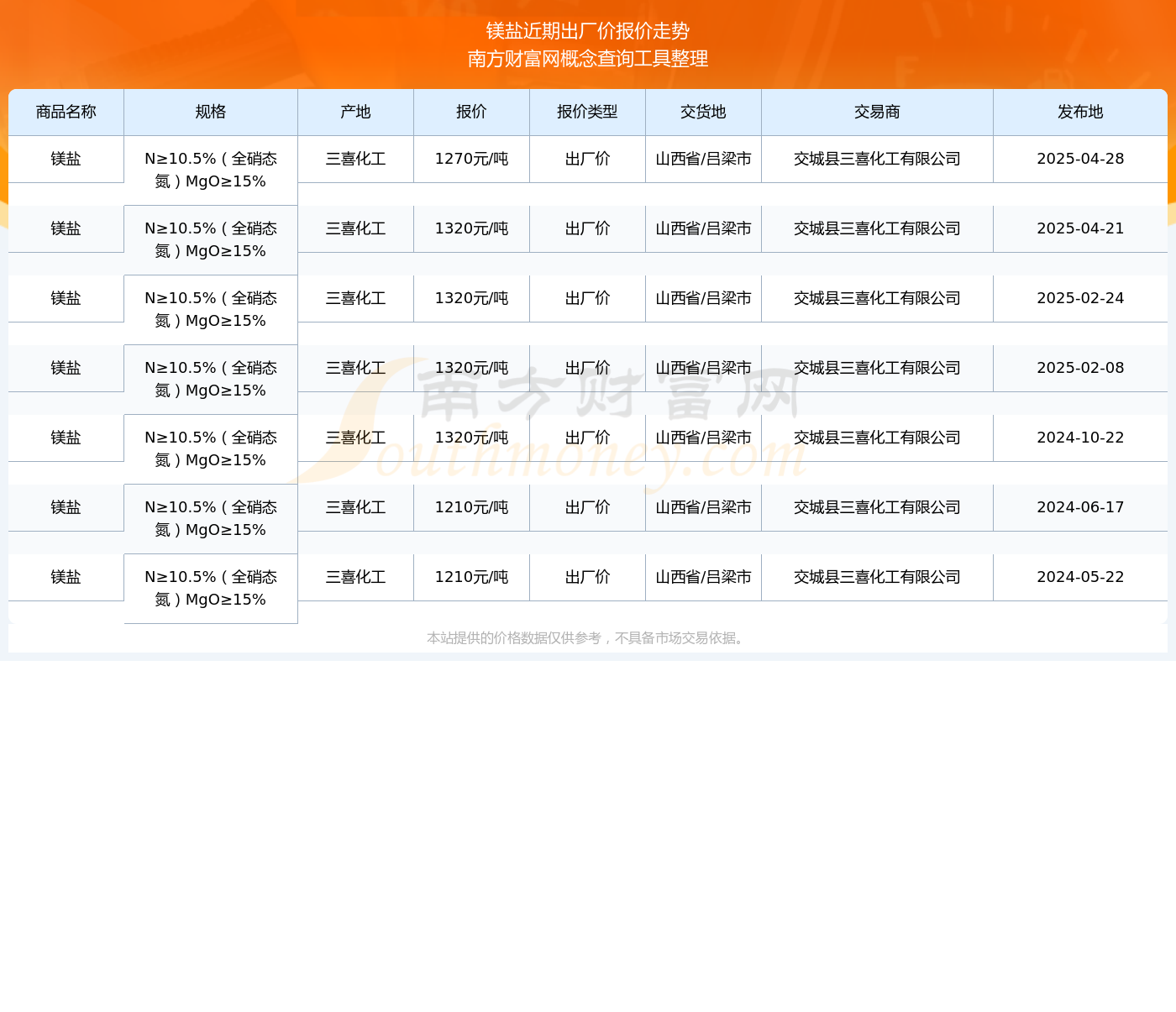
Task: Select the 1270元/吨 price cell
Action: point(472,159)
